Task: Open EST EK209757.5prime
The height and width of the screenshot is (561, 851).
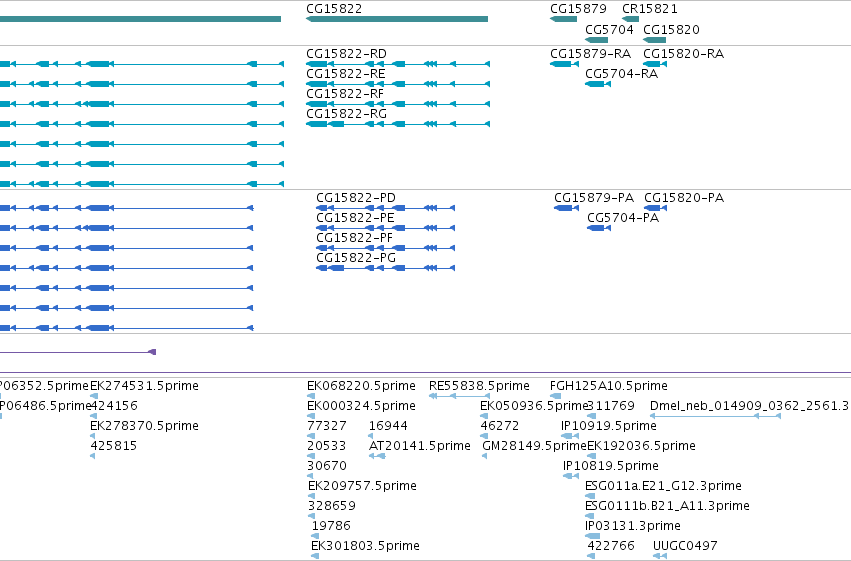Action: (x=362, y=486)
